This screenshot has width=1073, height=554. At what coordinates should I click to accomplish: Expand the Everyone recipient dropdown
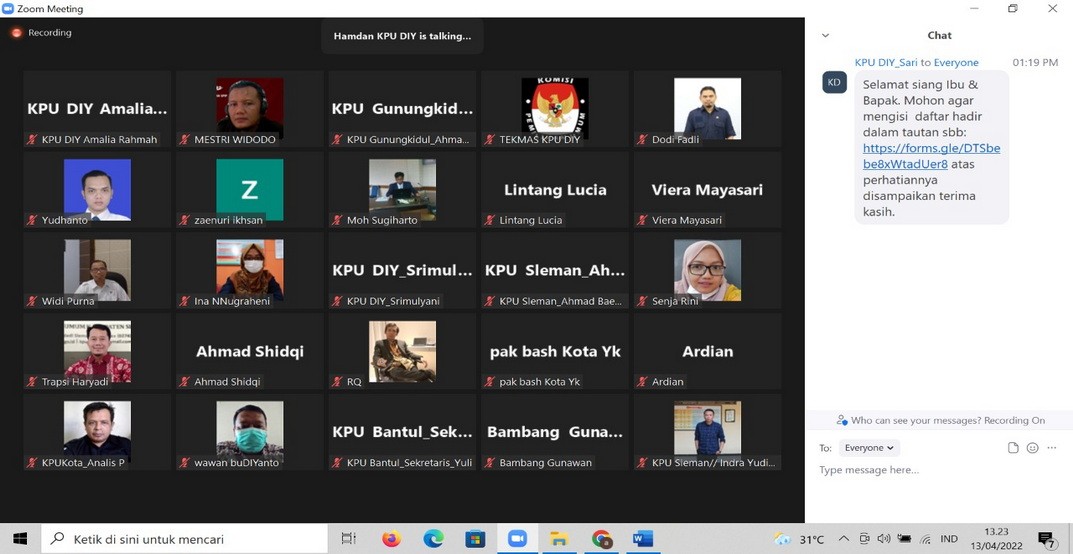(x=868, y=448)
